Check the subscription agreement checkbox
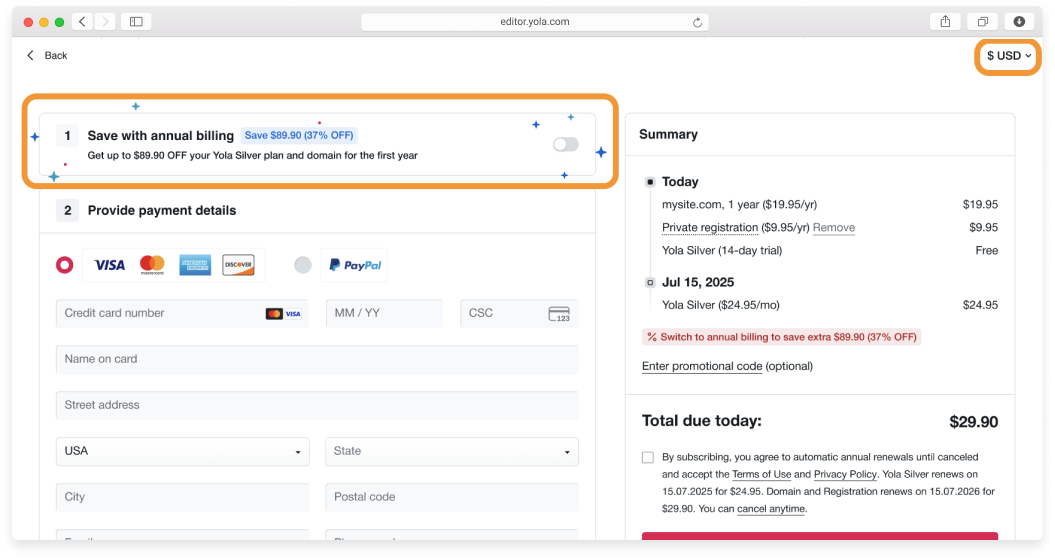 (648, 457)
